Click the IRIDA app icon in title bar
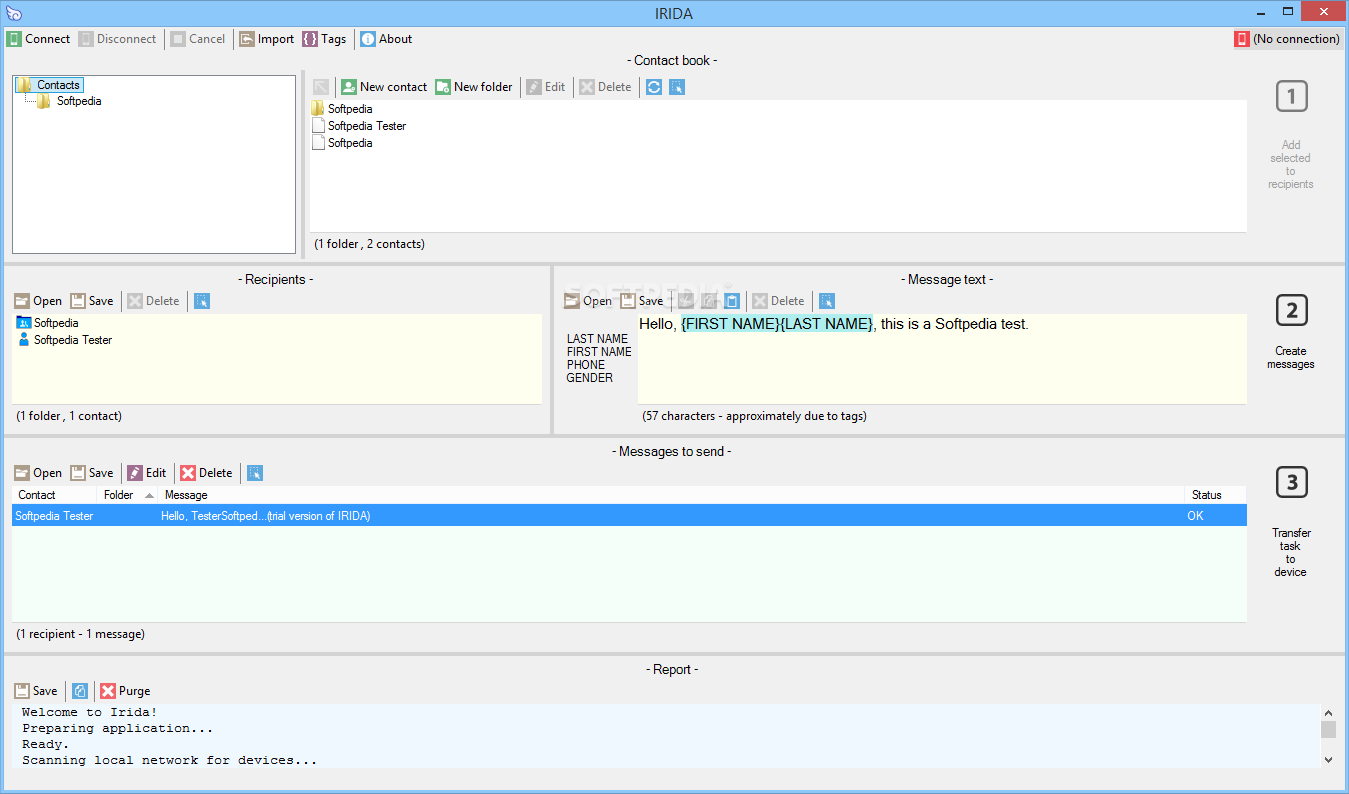The image size is (1349, 794). pyautogui.click(x=13, y=13)
